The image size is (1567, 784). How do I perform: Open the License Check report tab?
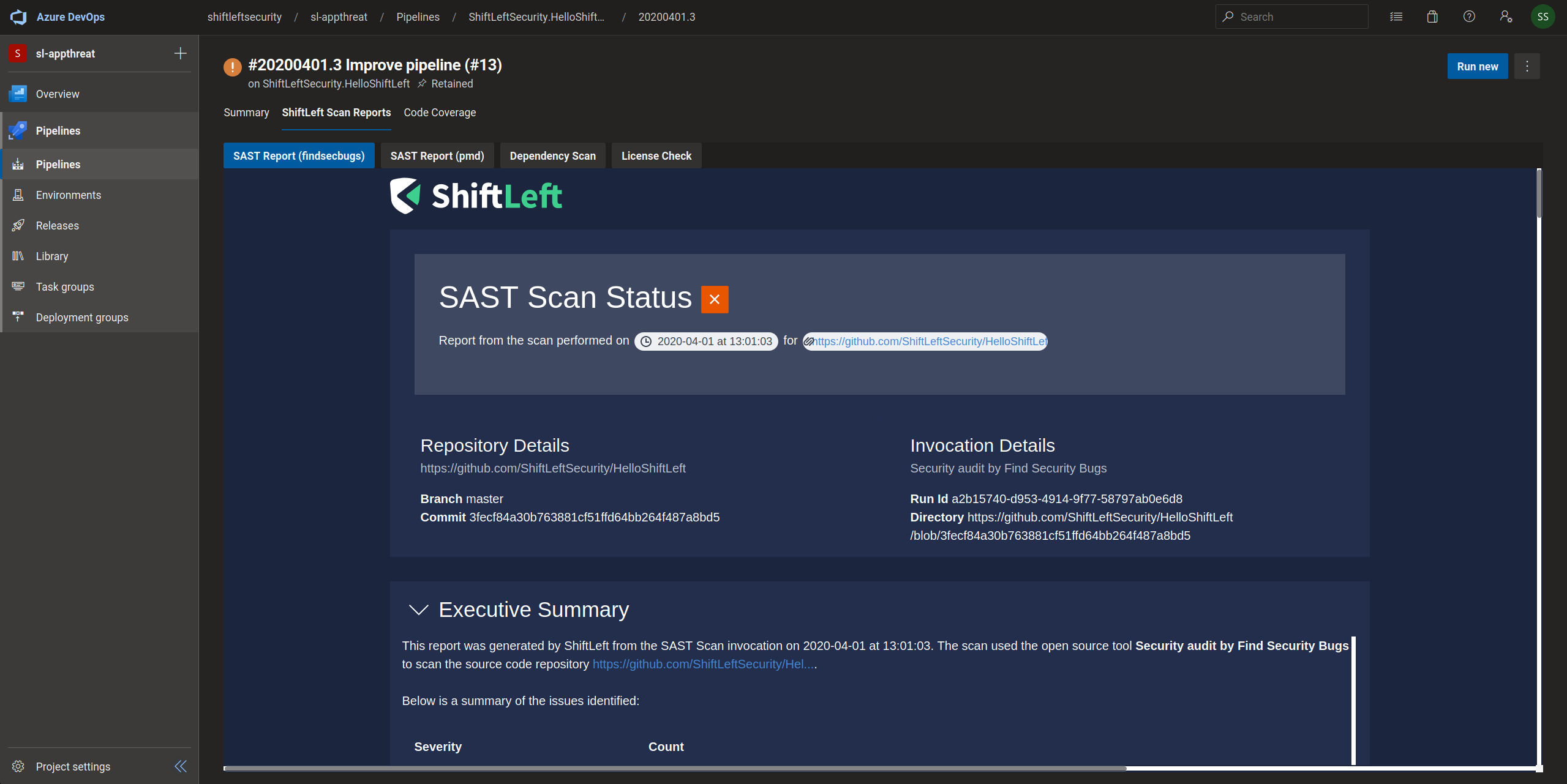656,155
